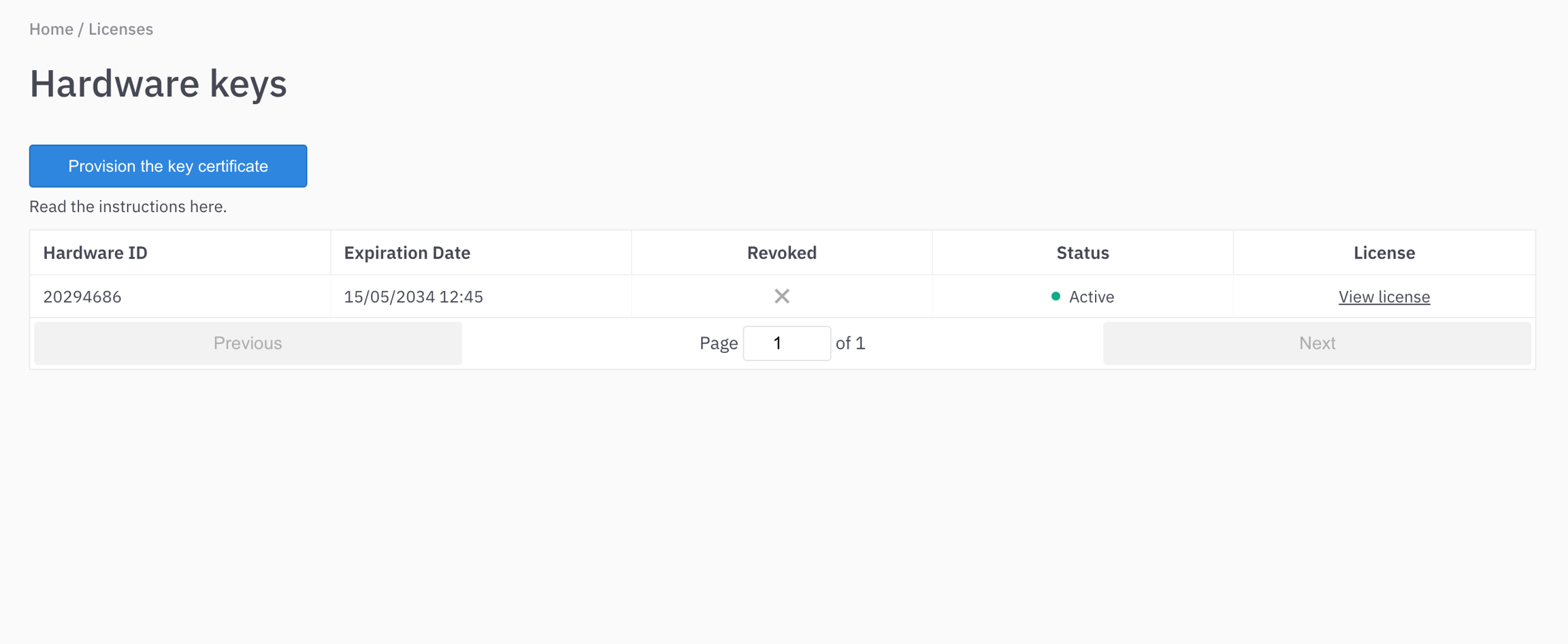The image size is (1568, 644).
Task: Open the Licenses breadcrumb link
Action: point(120,29)
